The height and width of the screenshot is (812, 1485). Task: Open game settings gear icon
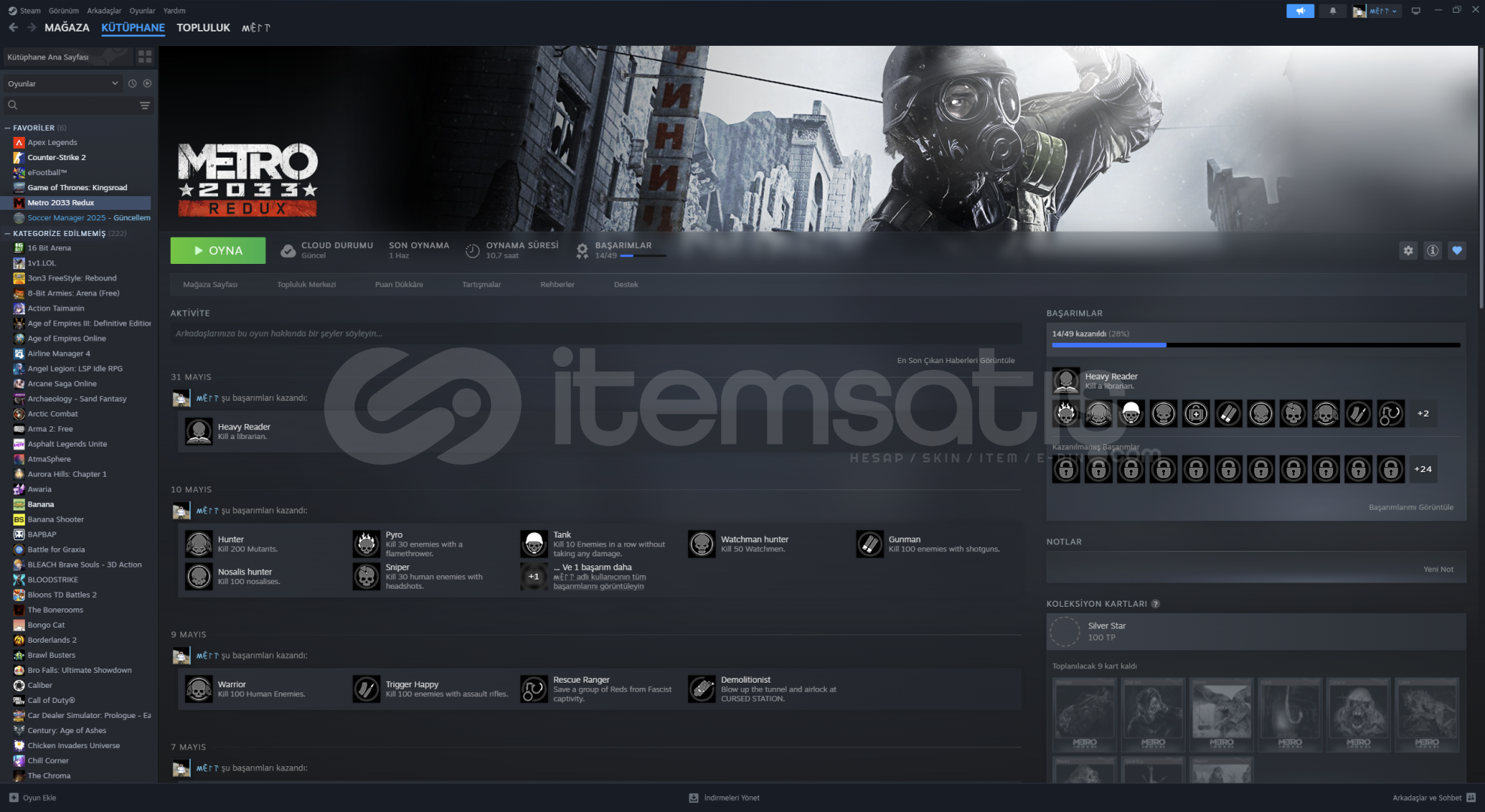(1408, 250)
